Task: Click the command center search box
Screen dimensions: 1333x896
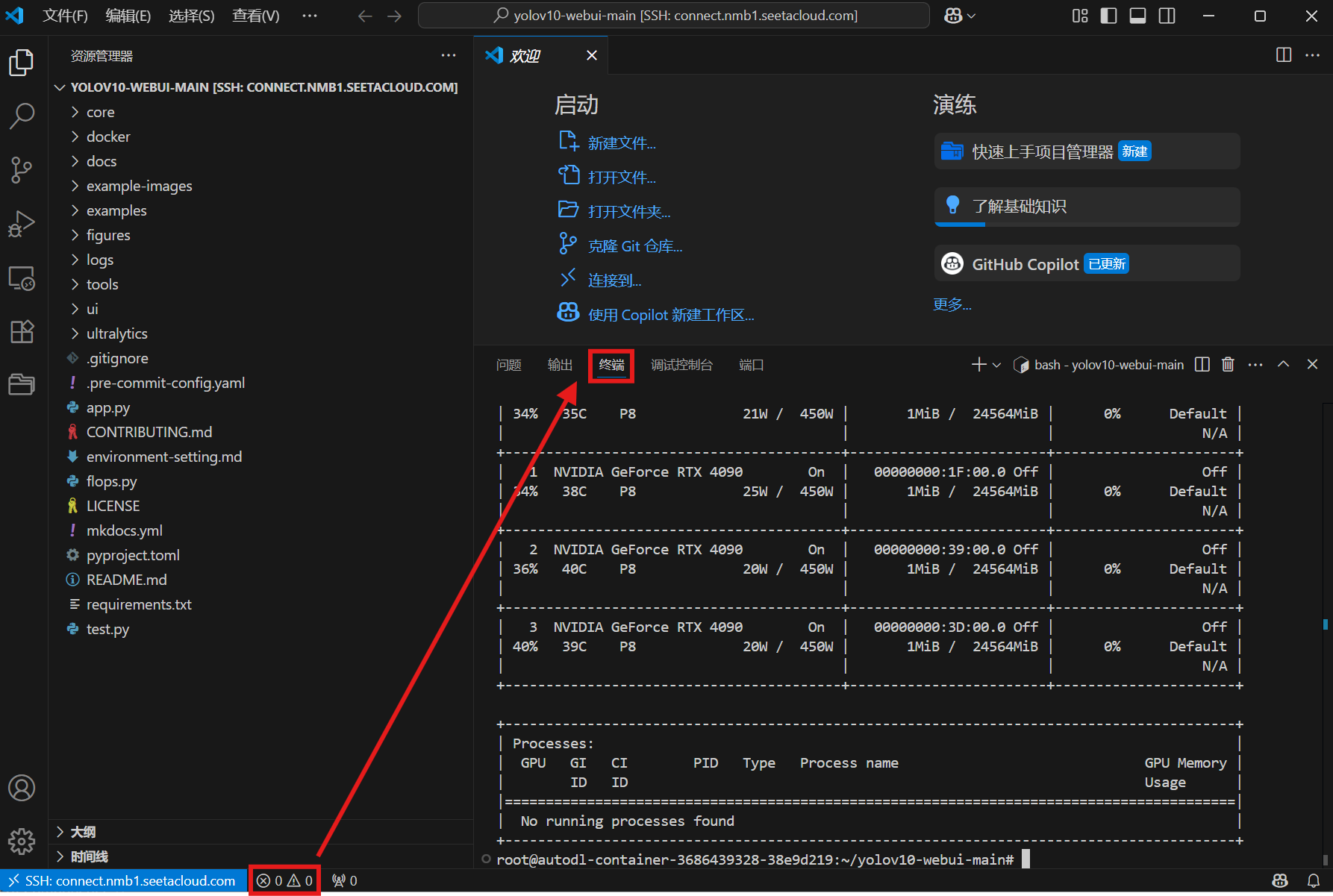Action: coord(674,16)
